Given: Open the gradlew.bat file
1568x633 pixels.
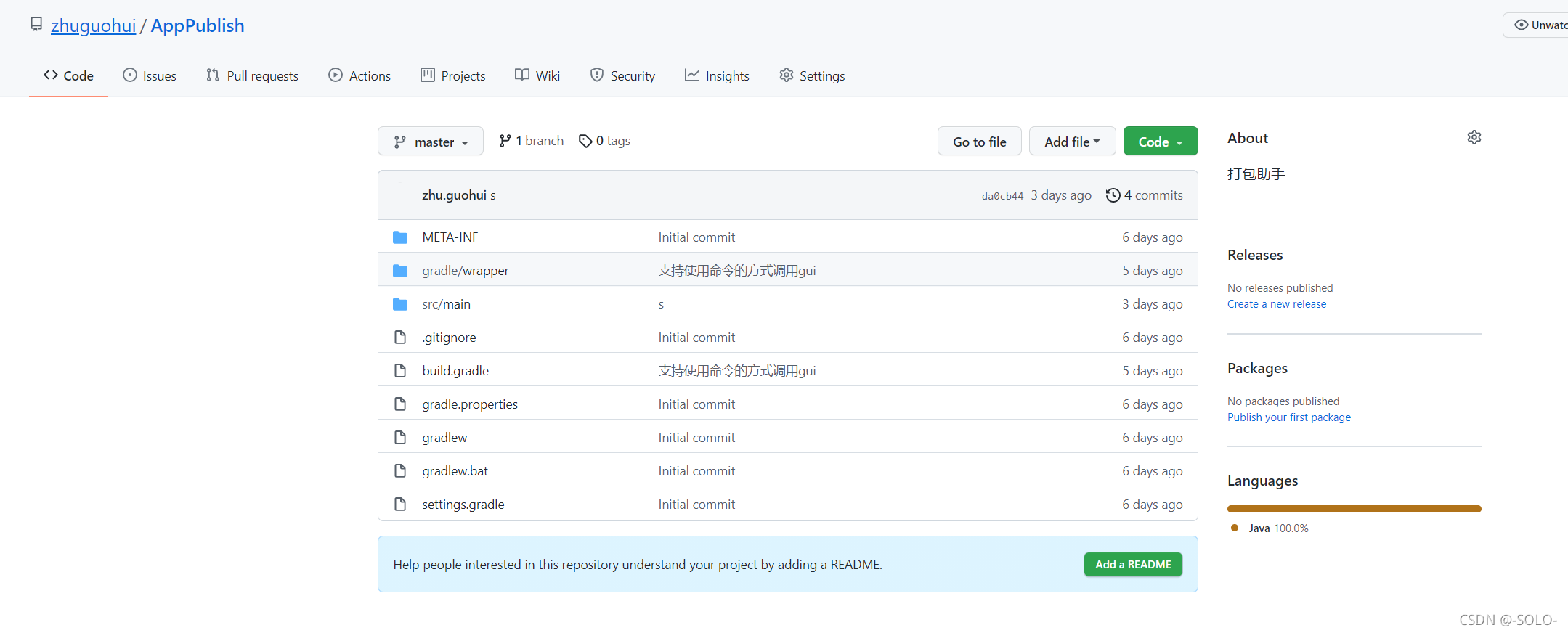Looking at the screenshot, I should 455,471.
